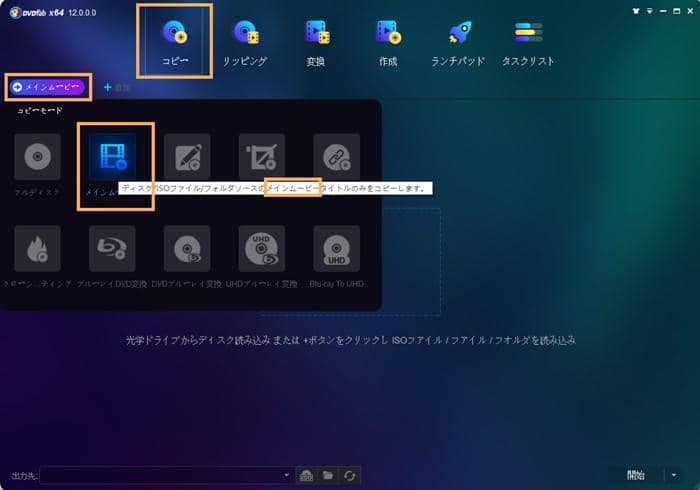Viewport: 700px width, 490px height.
Task: Open the 変換 (Convert) module
Action: click(x=316, y=43)
